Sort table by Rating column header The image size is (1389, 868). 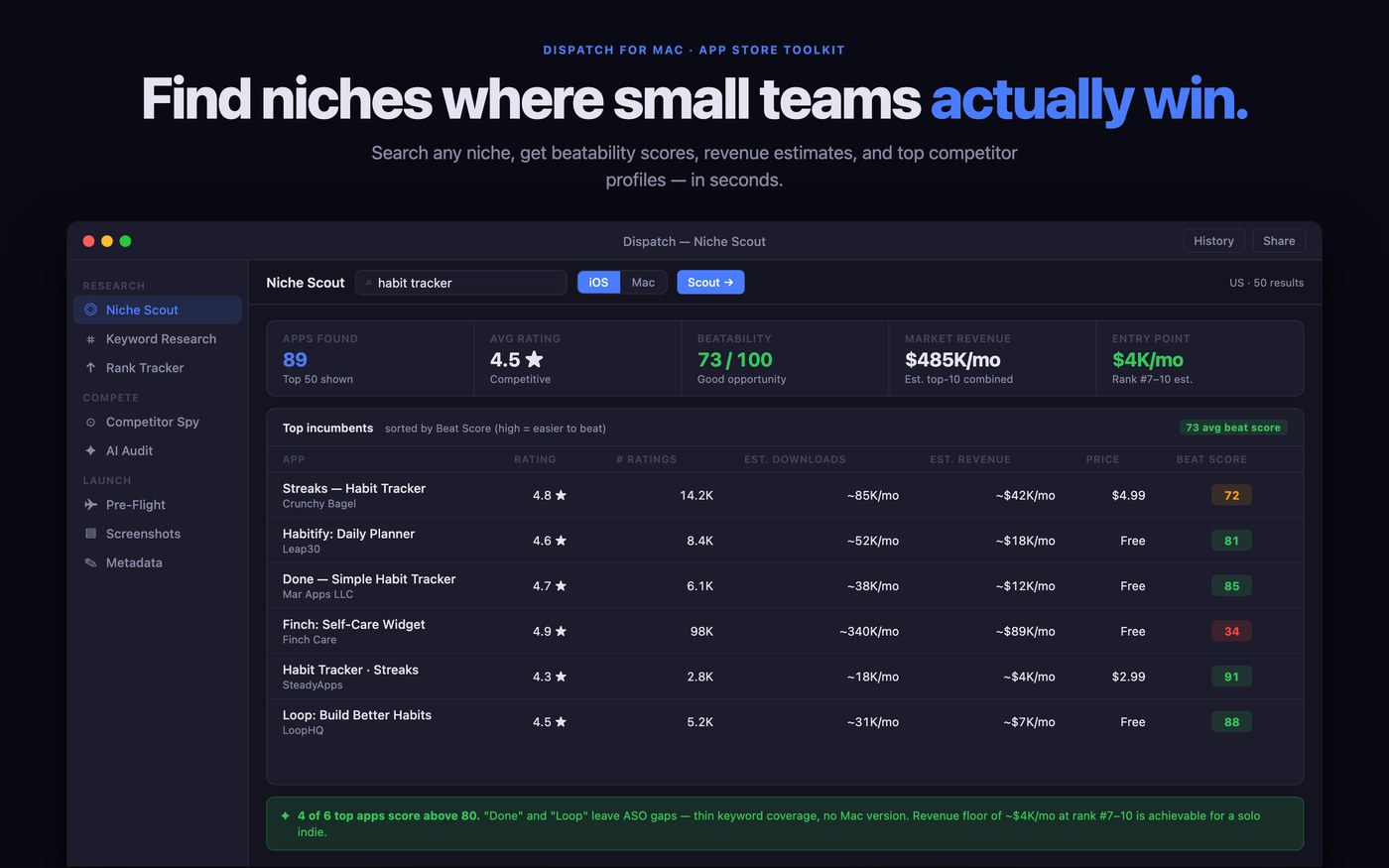[x=535, y=459]
